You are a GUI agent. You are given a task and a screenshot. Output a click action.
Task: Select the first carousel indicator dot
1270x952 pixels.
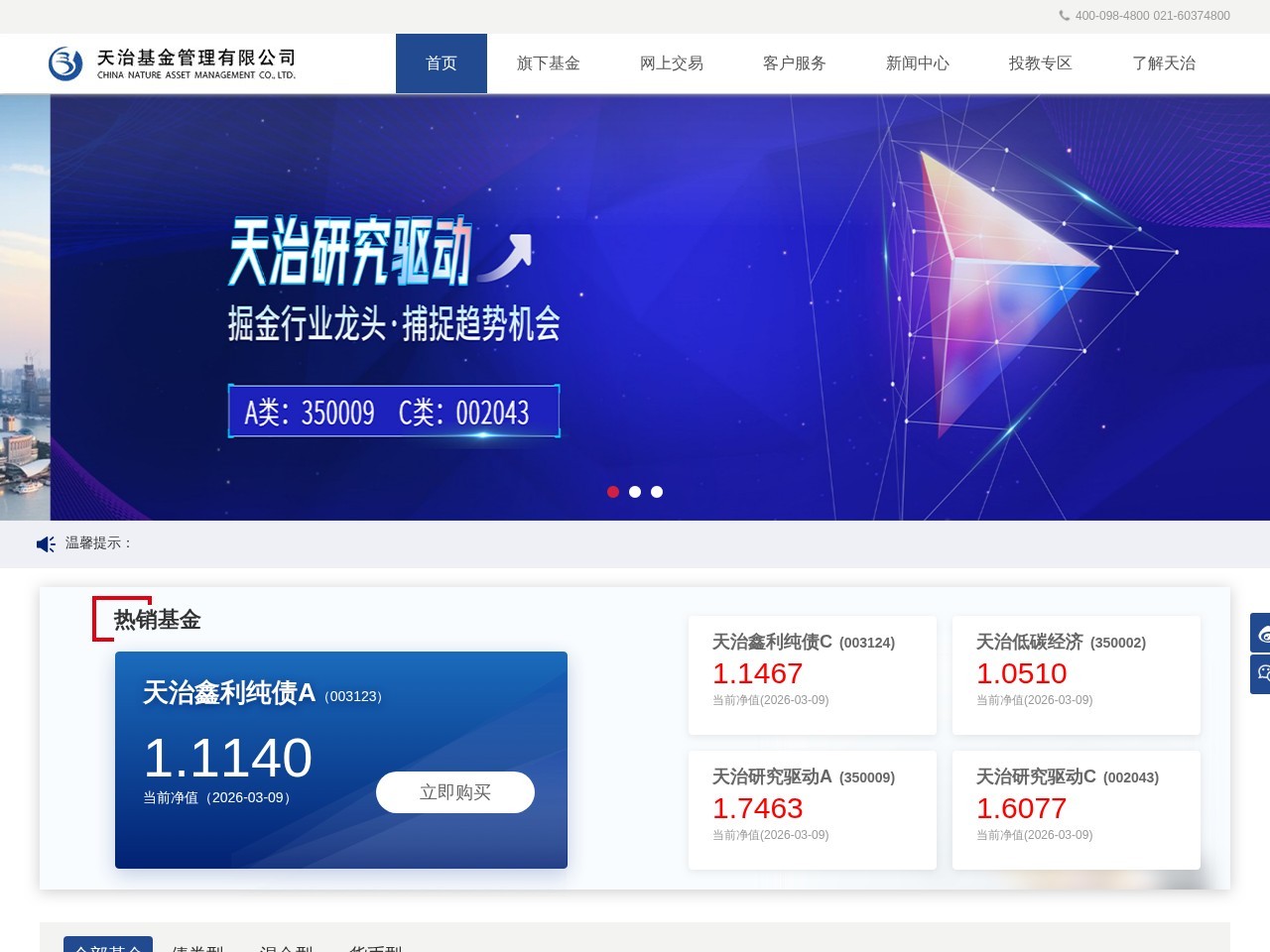tap(613, 491)
